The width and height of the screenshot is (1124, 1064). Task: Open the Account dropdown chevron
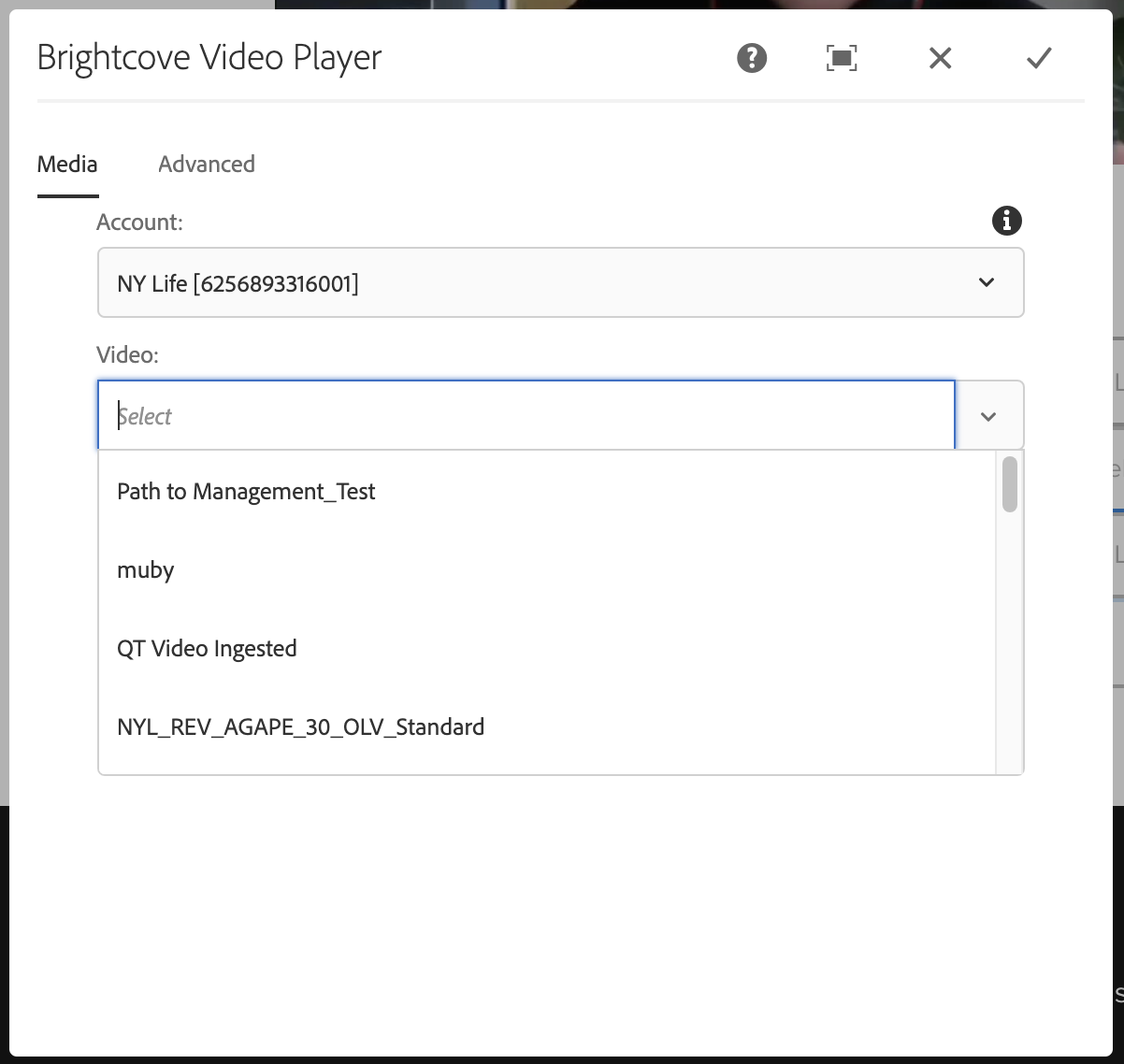pos(985,282)
